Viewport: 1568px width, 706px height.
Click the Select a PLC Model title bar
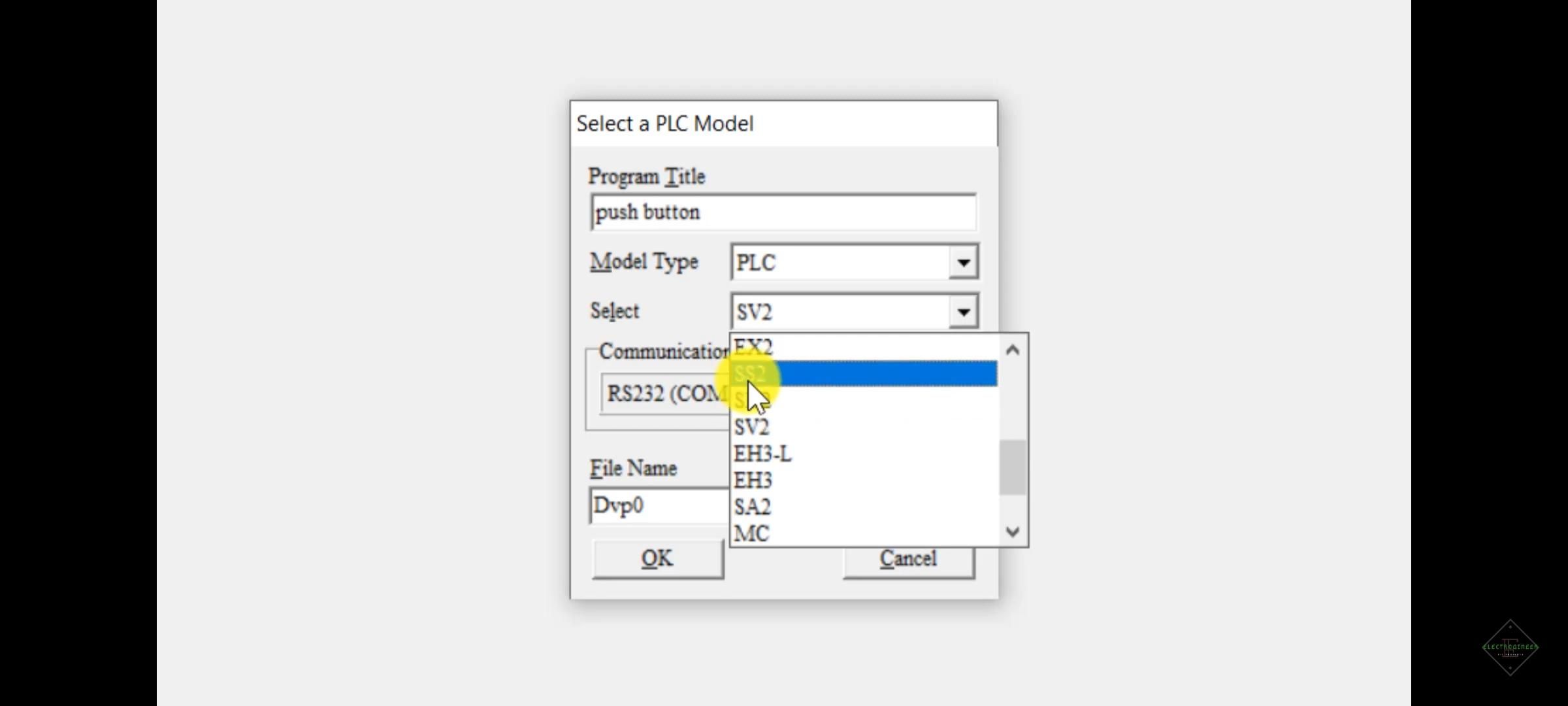[x=783, y=124]
